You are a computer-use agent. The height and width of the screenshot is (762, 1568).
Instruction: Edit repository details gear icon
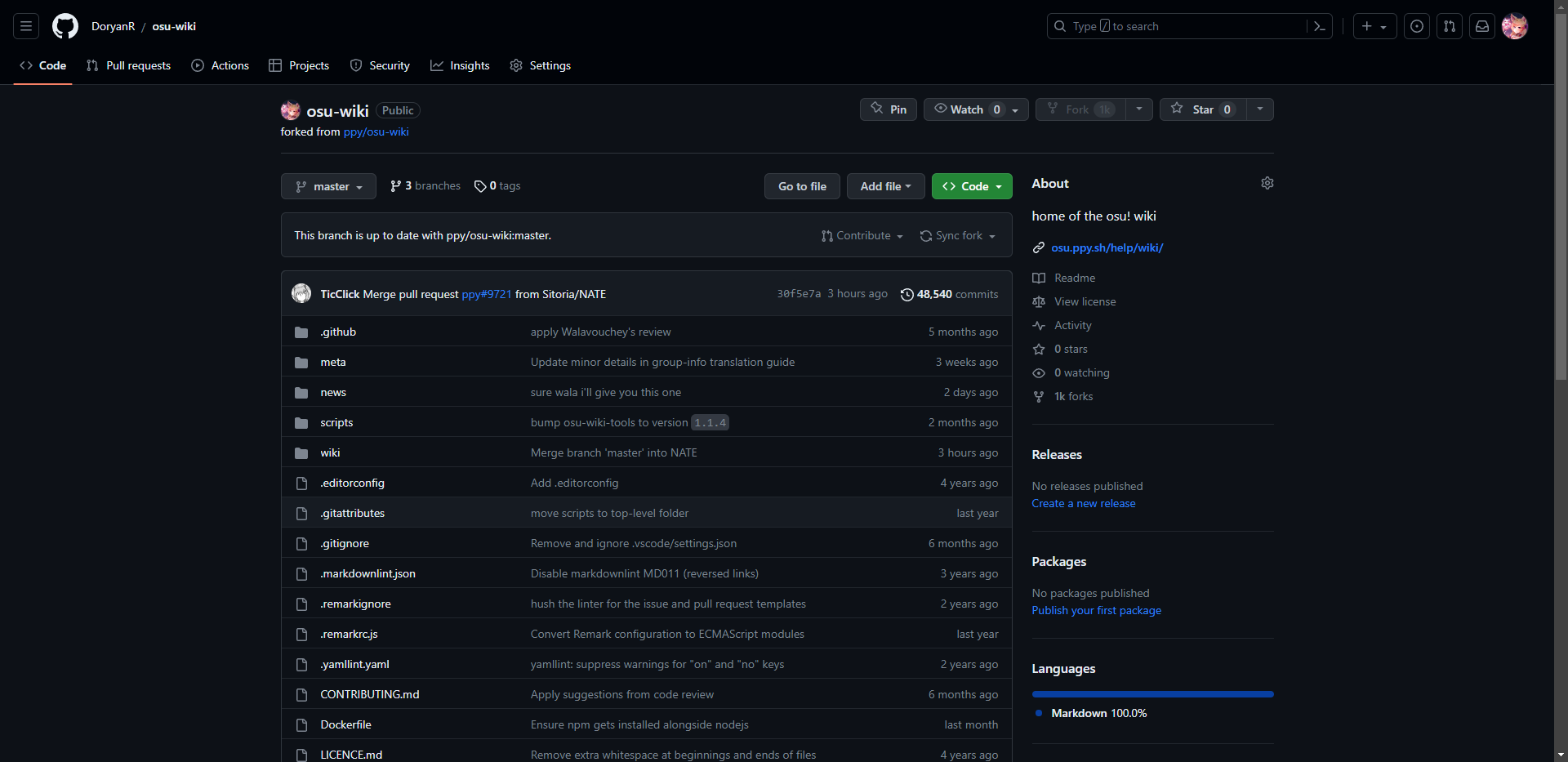(x=1267, y=183)
